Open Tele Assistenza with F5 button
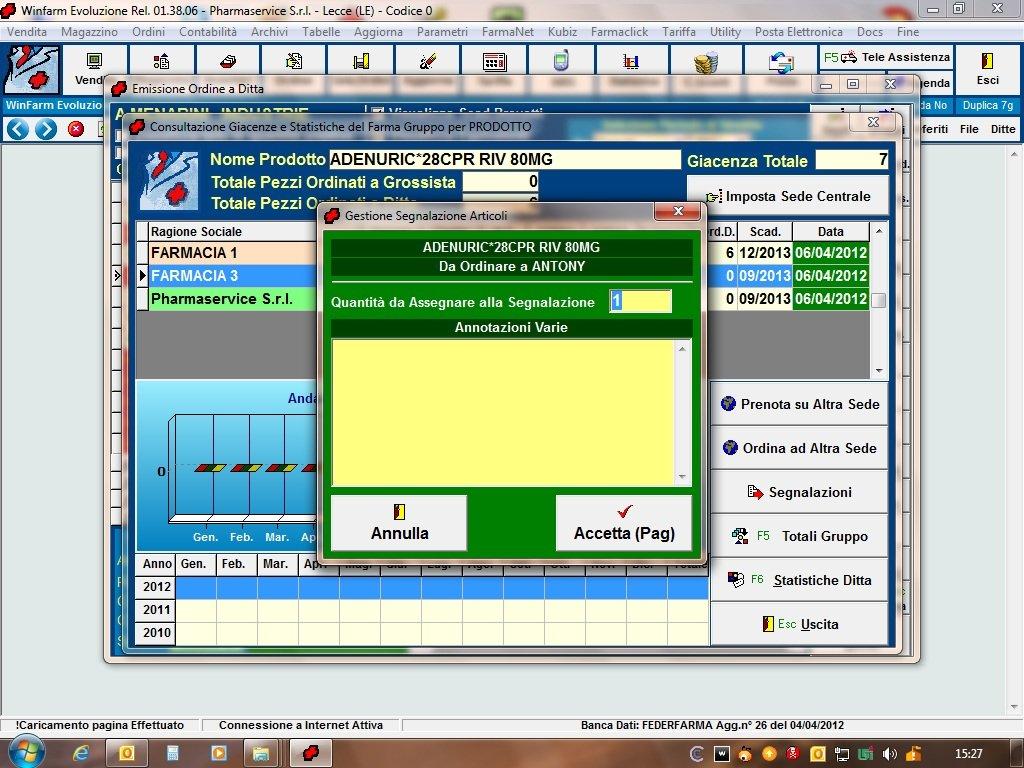Image resolution: width=1024 pixels, height=768 pixels. pos(886,58)
